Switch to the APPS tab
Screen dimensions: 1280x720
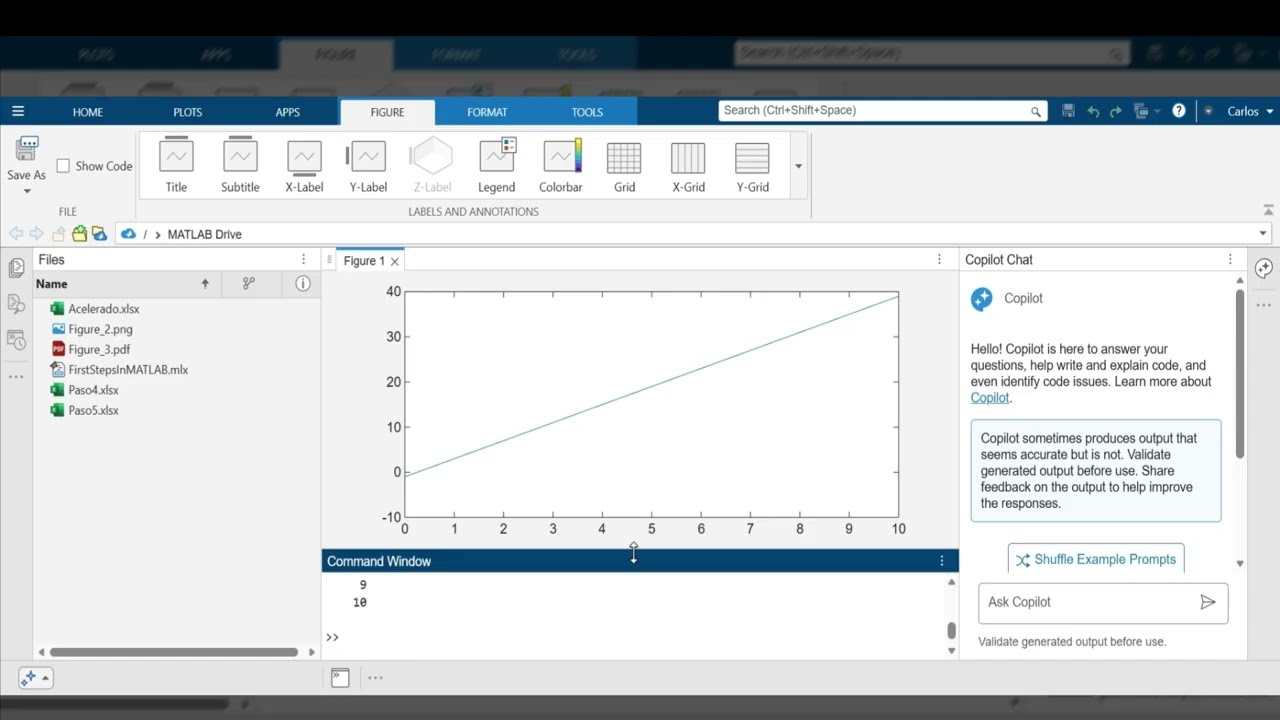[287, 112]
